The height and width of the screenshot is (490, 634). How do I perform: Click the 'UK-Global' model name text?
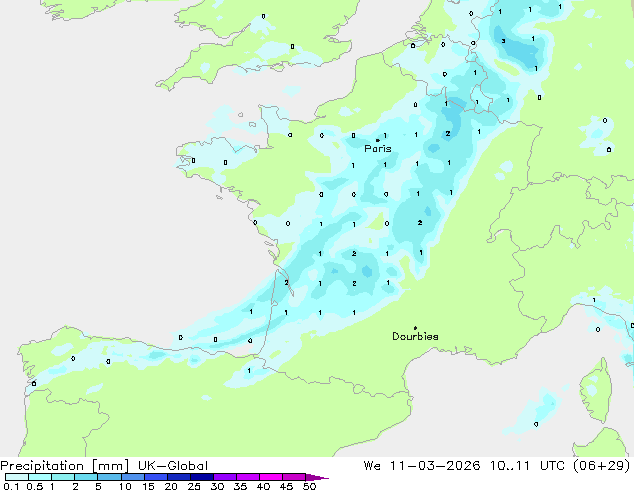click(x=173, y=466)
